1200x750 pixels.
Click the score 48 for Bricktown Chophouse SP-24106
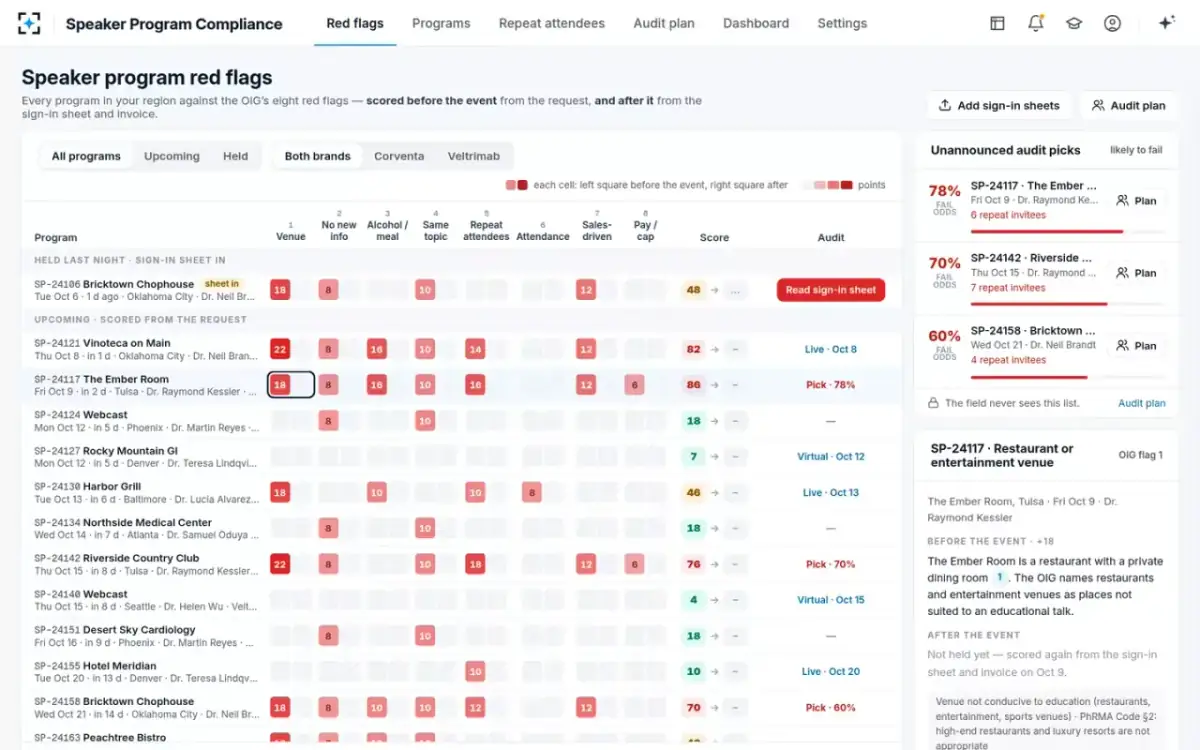(693, 290)
